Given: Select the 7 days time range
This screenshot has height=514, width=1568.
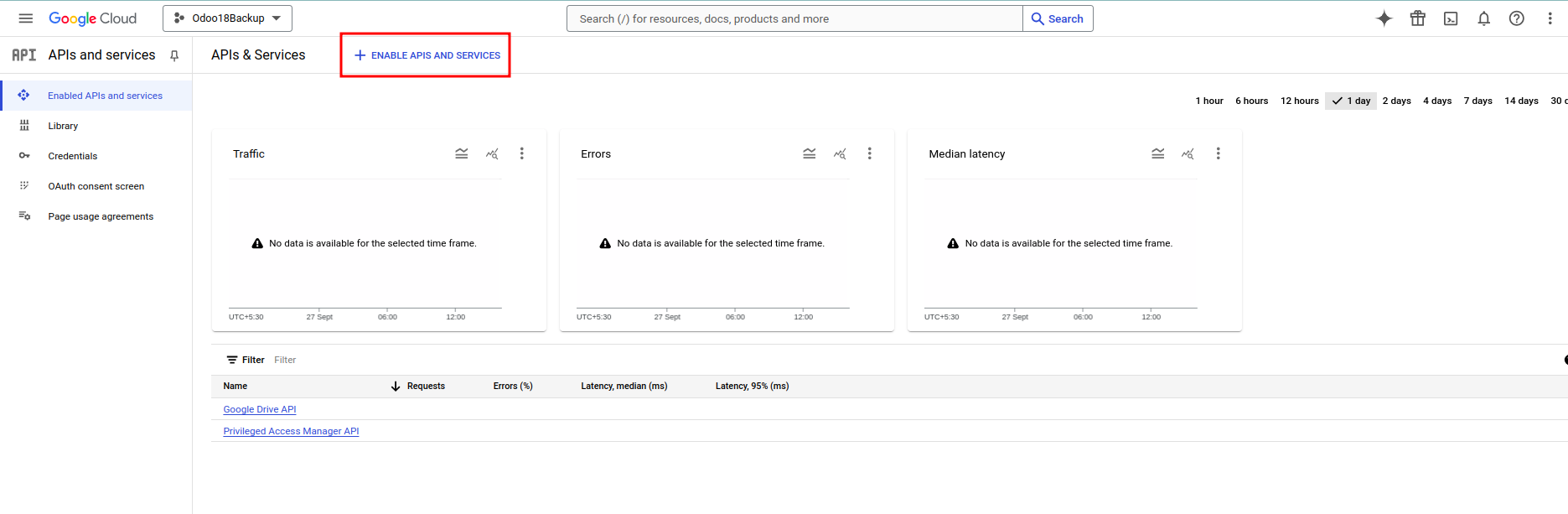Looking at the screenshot, I should coord(1477,101).
